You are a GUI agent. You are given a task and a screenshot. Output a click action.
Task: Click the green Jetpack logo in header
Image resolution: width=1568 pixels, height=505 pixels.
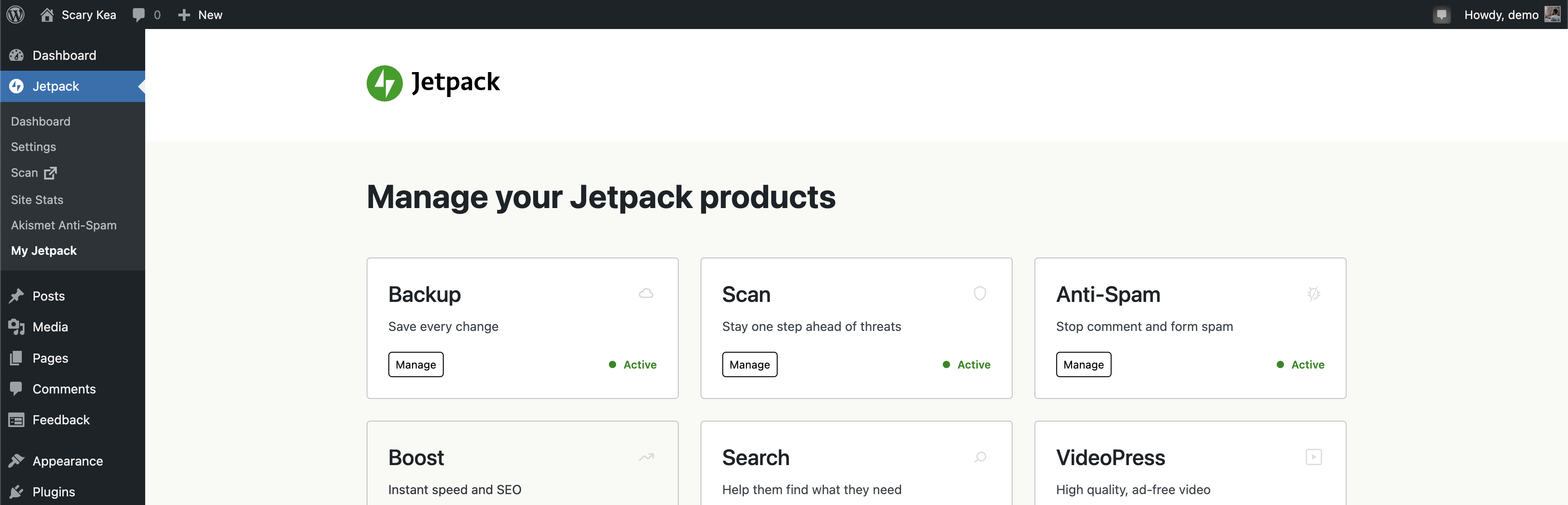coord(384,83)
